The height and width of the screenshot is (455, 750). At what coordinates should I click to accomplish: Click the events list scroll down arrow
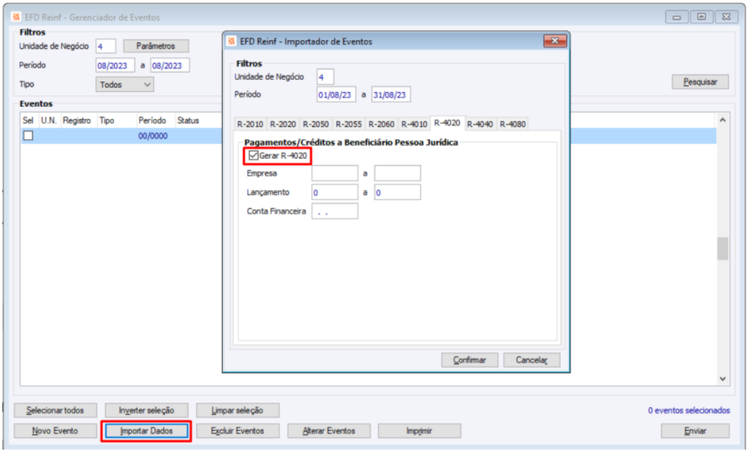coord(723,379)
